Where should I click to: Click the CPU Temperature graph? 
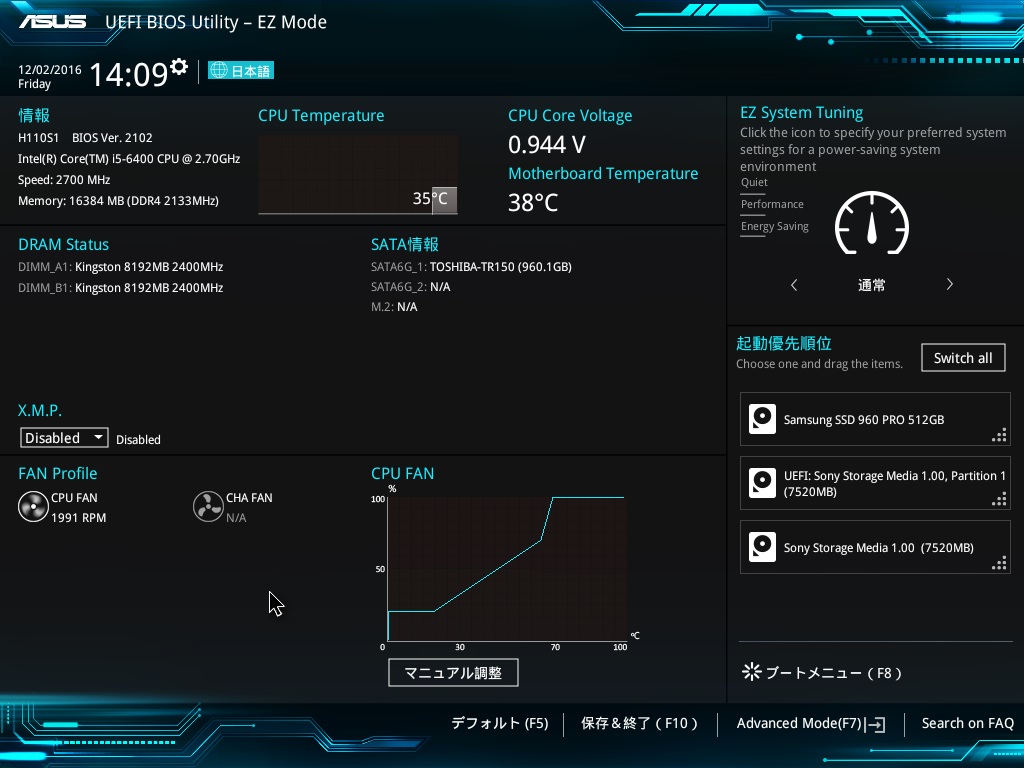358,174
